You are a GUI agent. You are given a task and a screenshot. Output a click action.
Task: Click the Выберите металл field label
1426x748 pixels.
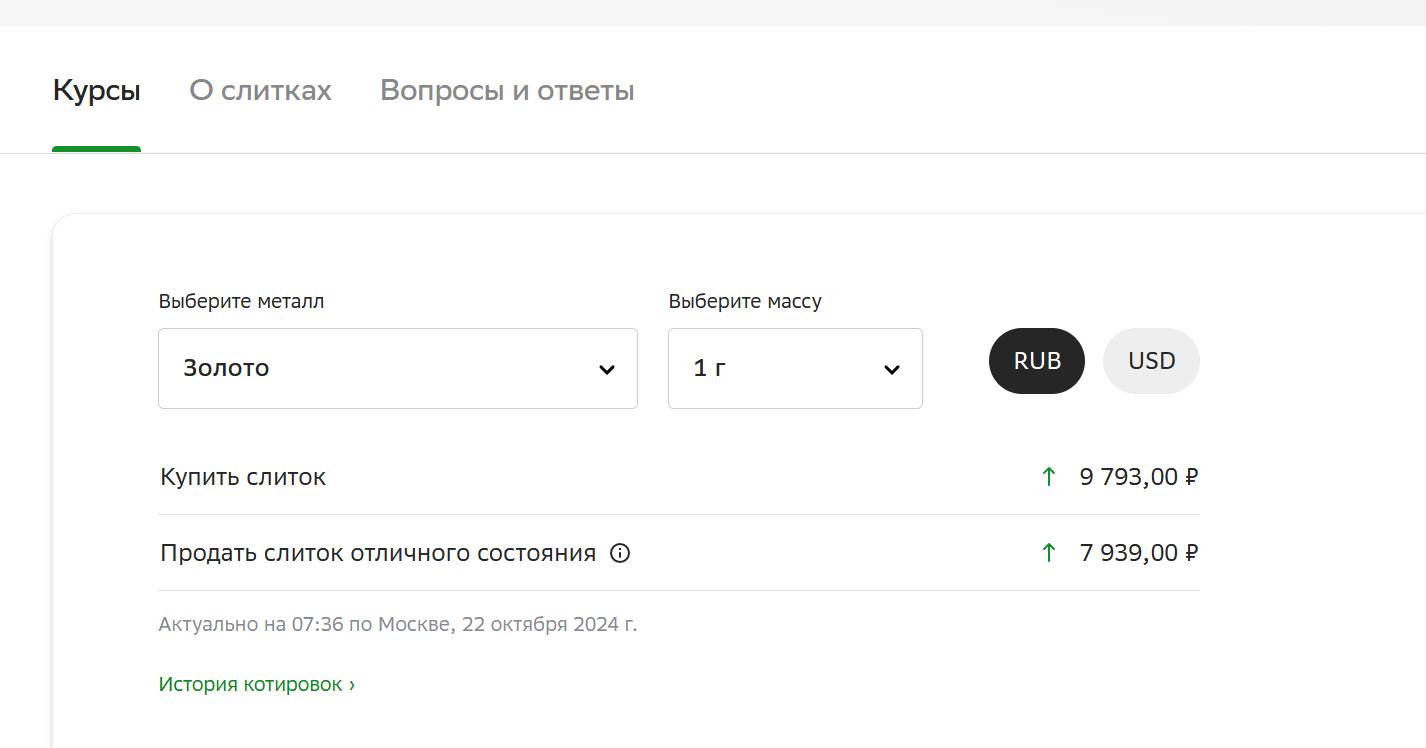(x=241, y=301)
